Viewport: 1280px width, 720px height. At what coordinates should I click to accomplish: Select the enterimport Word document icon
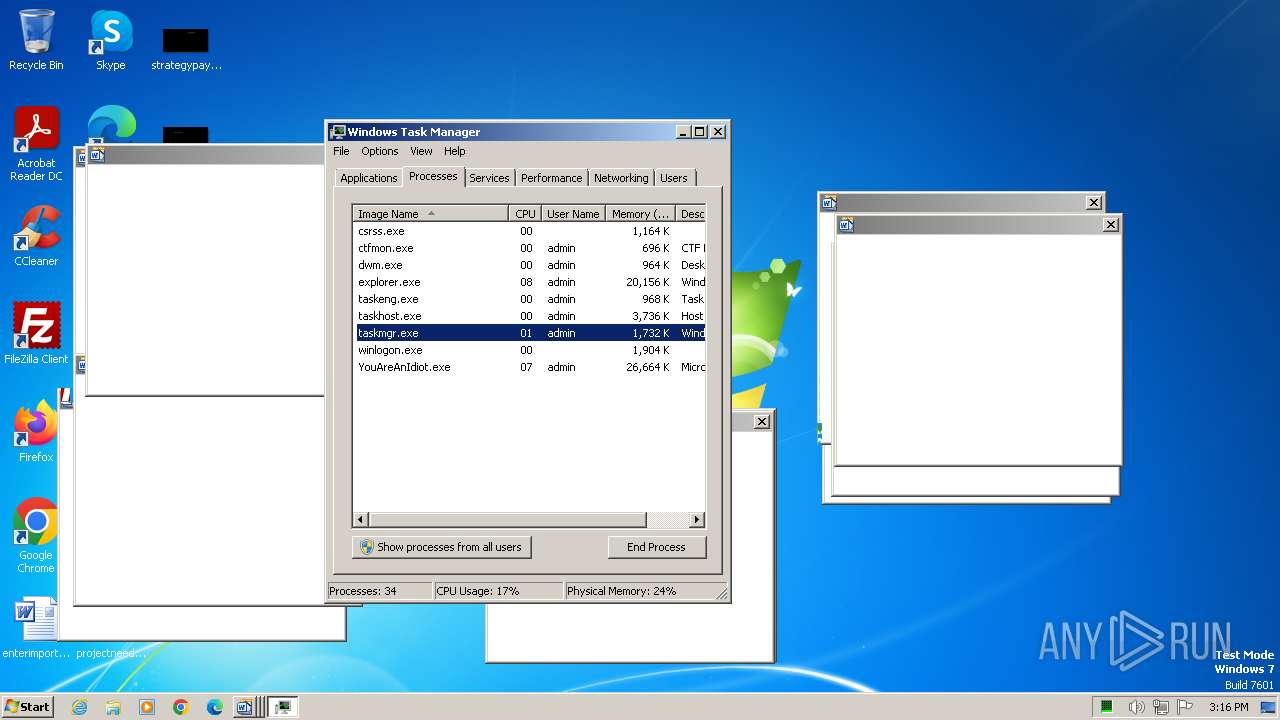pyautogui.click(x=36, y=628)
